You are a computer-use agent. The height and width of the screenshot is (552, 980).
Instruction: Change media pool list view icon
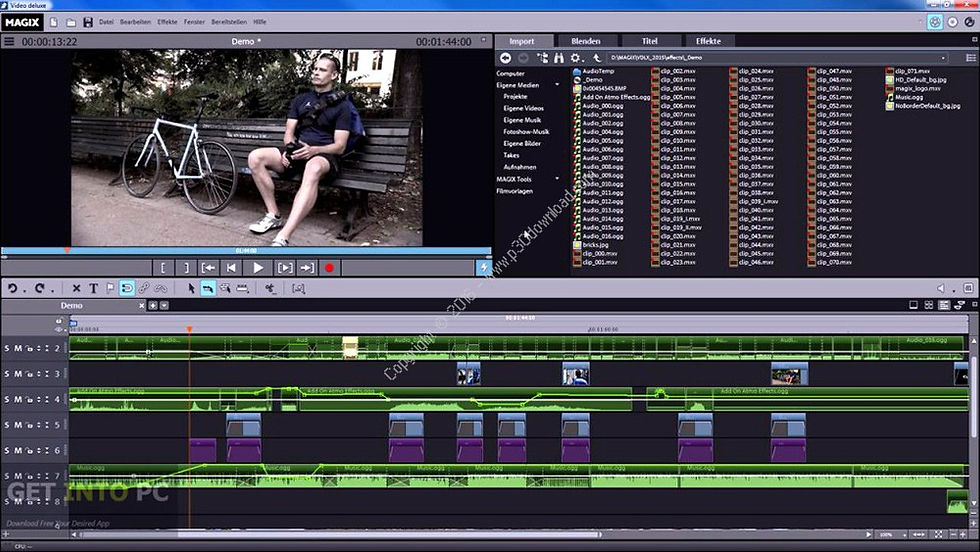pos(971,58)
